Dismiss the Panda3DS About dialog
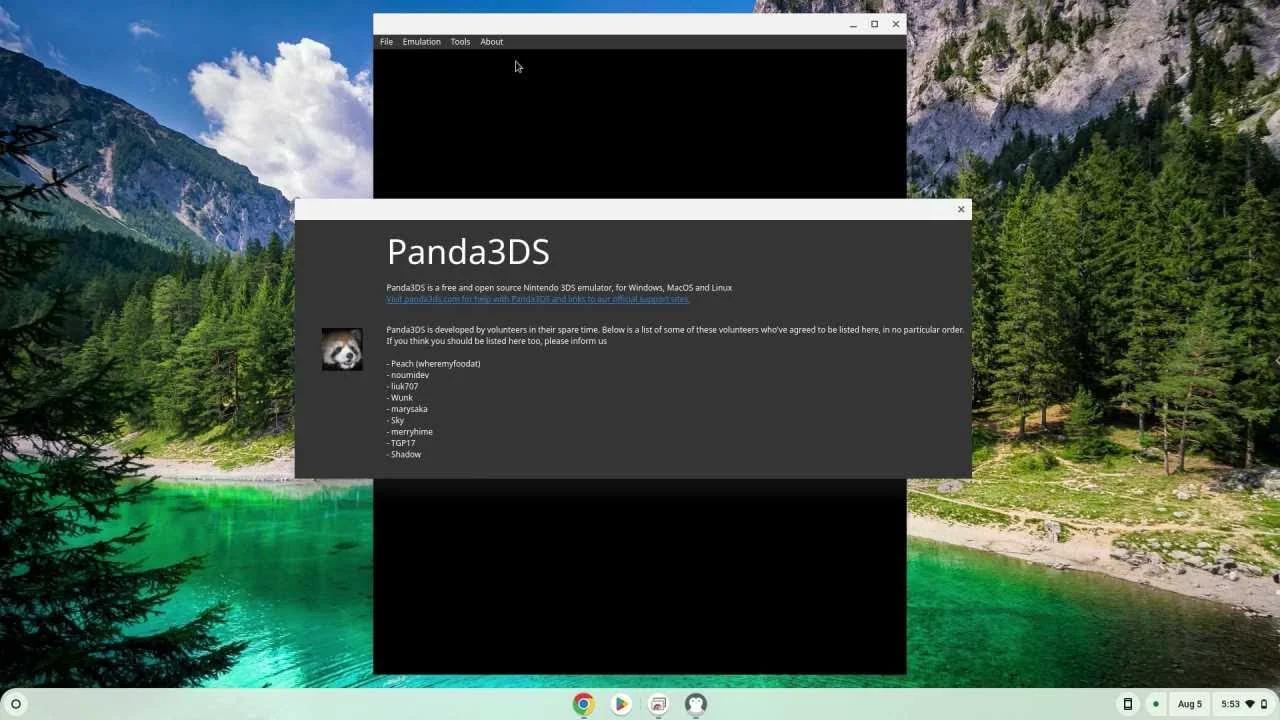This screenshot has width=1280, height=720. pyautogui.click(x=960, y=209)
